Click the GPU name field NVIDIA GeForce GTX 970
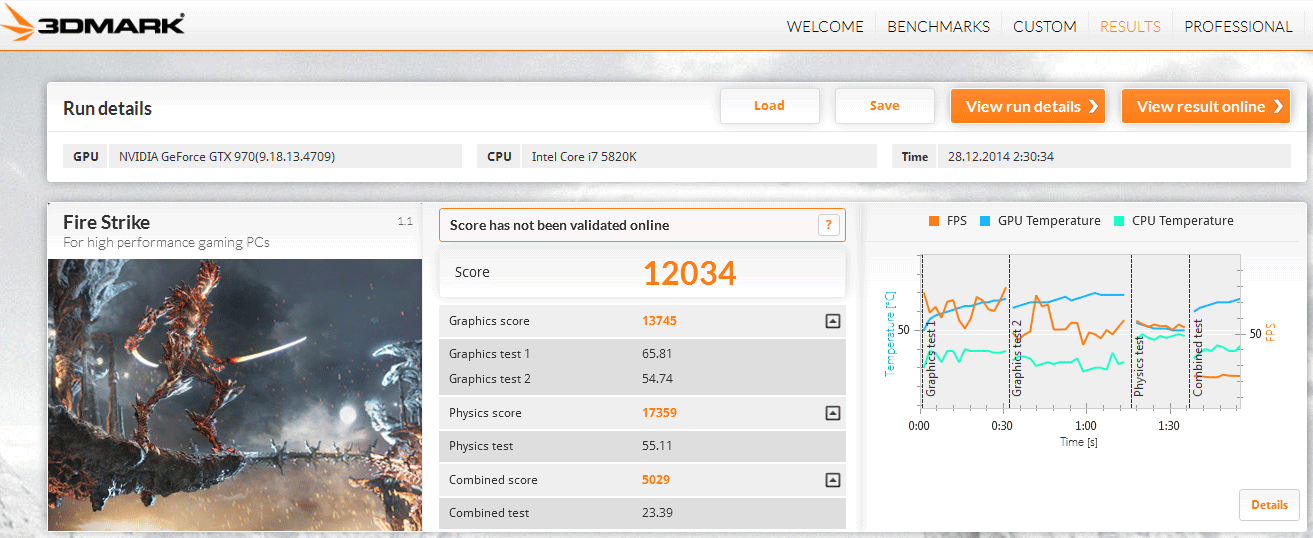The image size is (1313, 538). (285, 156)
